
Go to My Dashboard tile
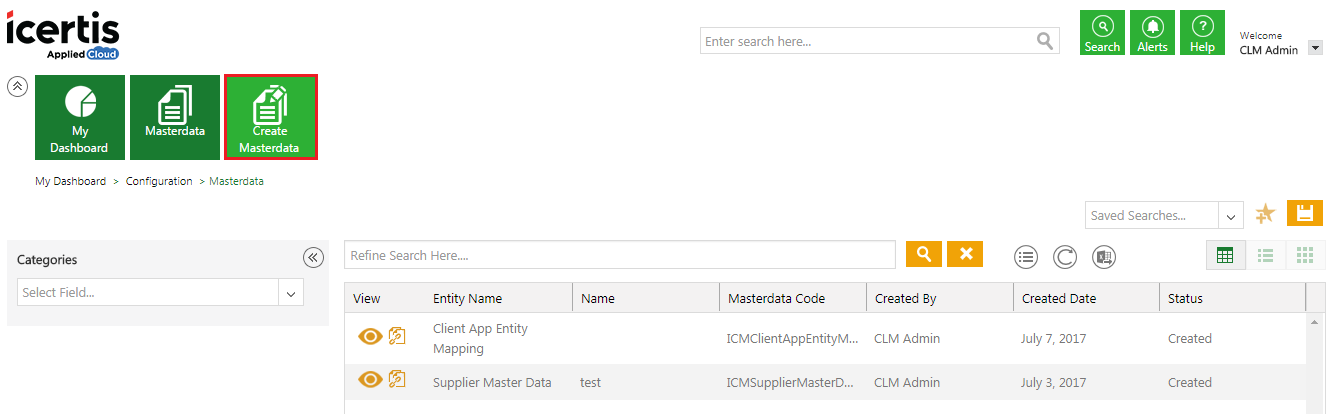(x=80, y=117)
